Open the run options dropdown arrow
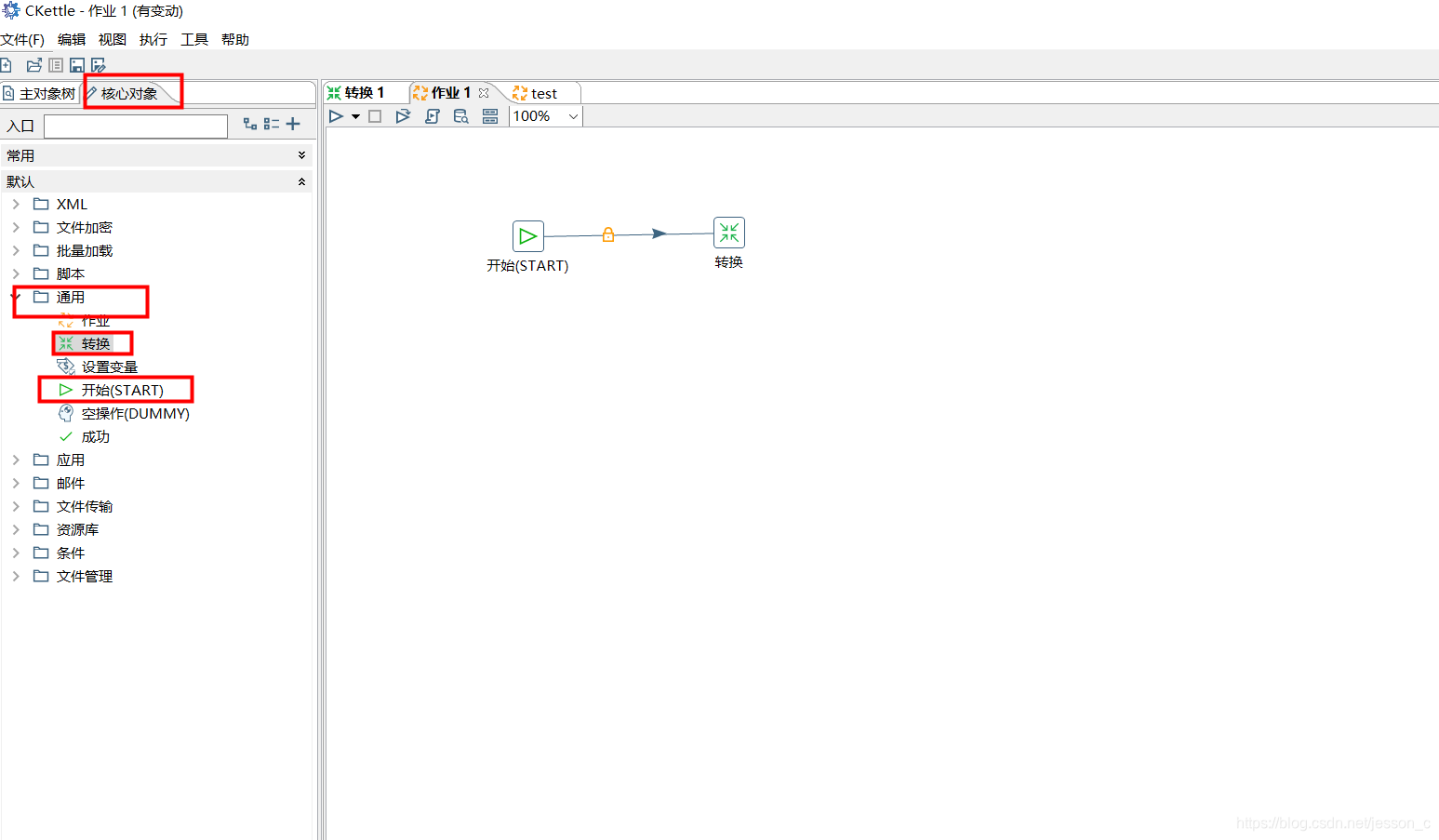Screen dimensions: 1439x840 click(355, 117)
